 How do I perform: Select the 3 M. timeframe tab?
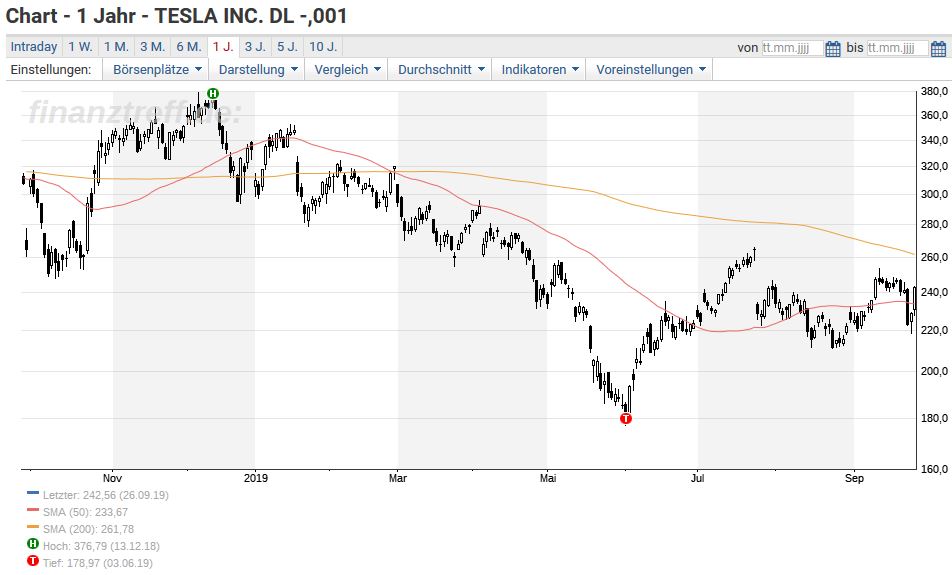pos(152,47)
